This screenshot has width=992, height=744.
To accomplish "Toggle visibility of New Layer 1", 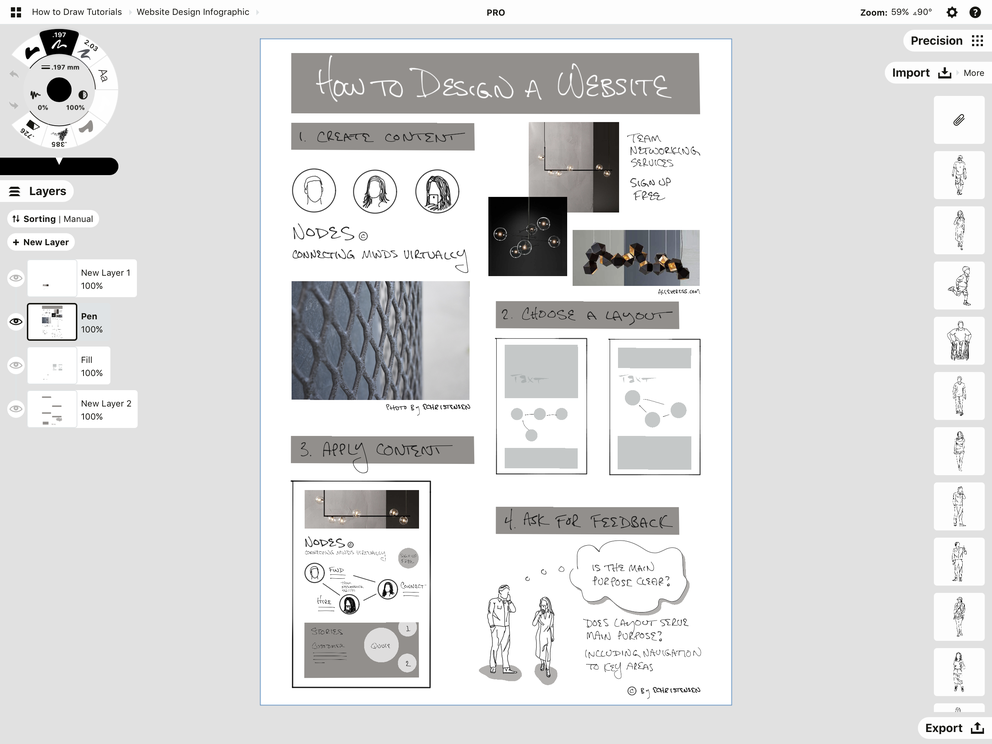I will [15, 277].
